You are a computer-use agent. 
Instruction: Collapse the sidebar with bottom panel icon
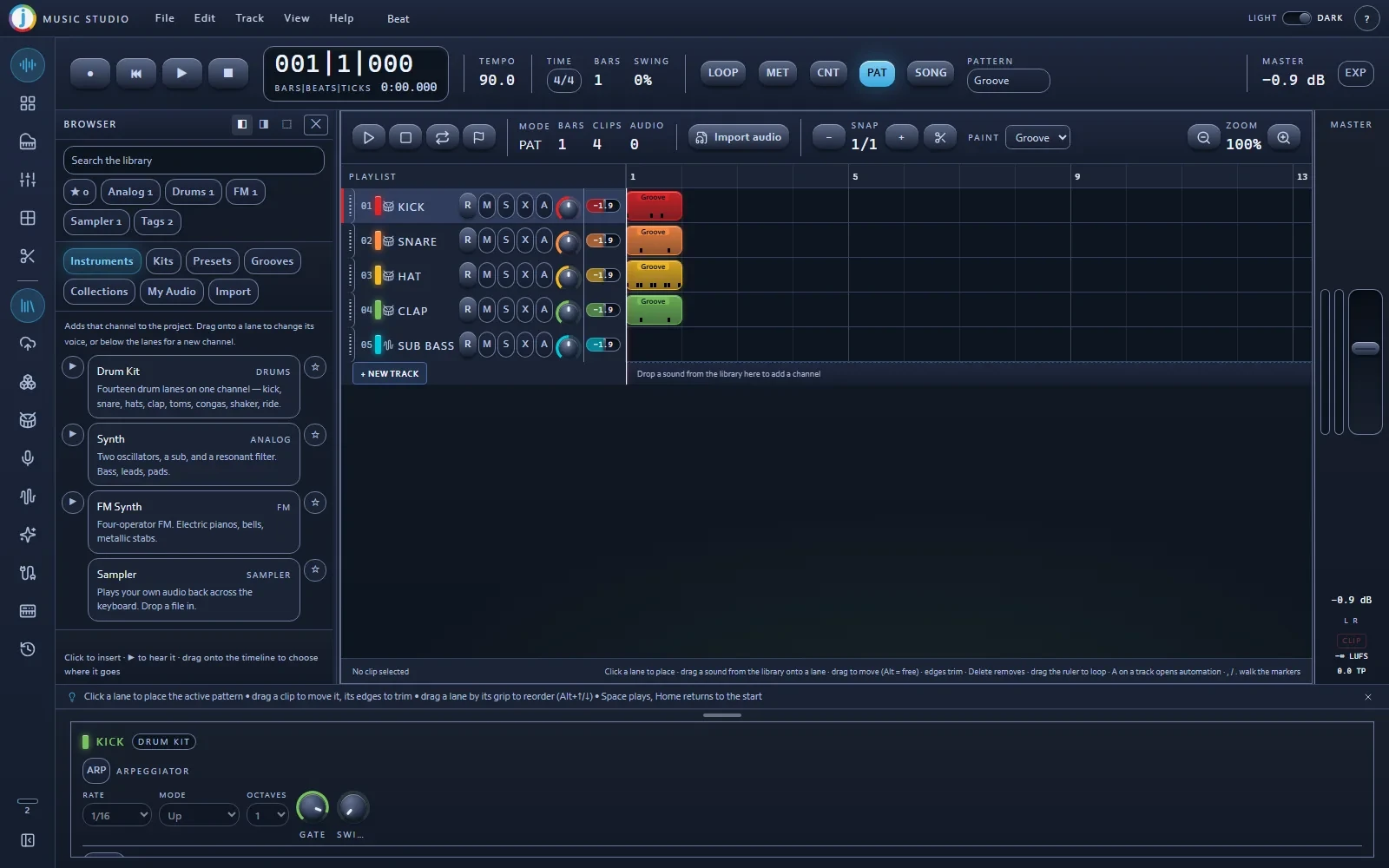(28, 840)
